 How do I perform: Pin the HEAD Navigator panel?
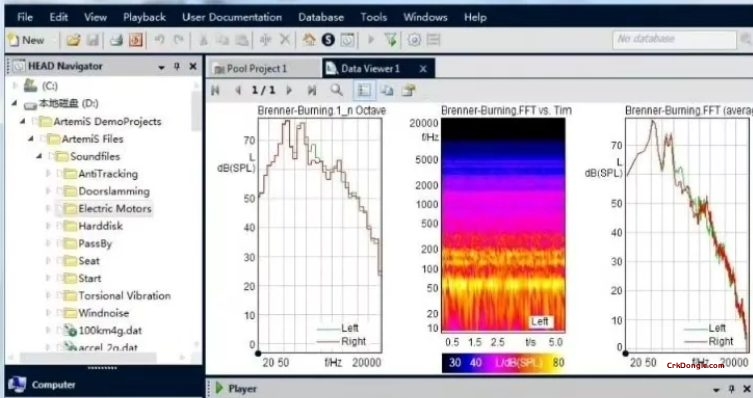pyautogui.click(x=177, y=66)
